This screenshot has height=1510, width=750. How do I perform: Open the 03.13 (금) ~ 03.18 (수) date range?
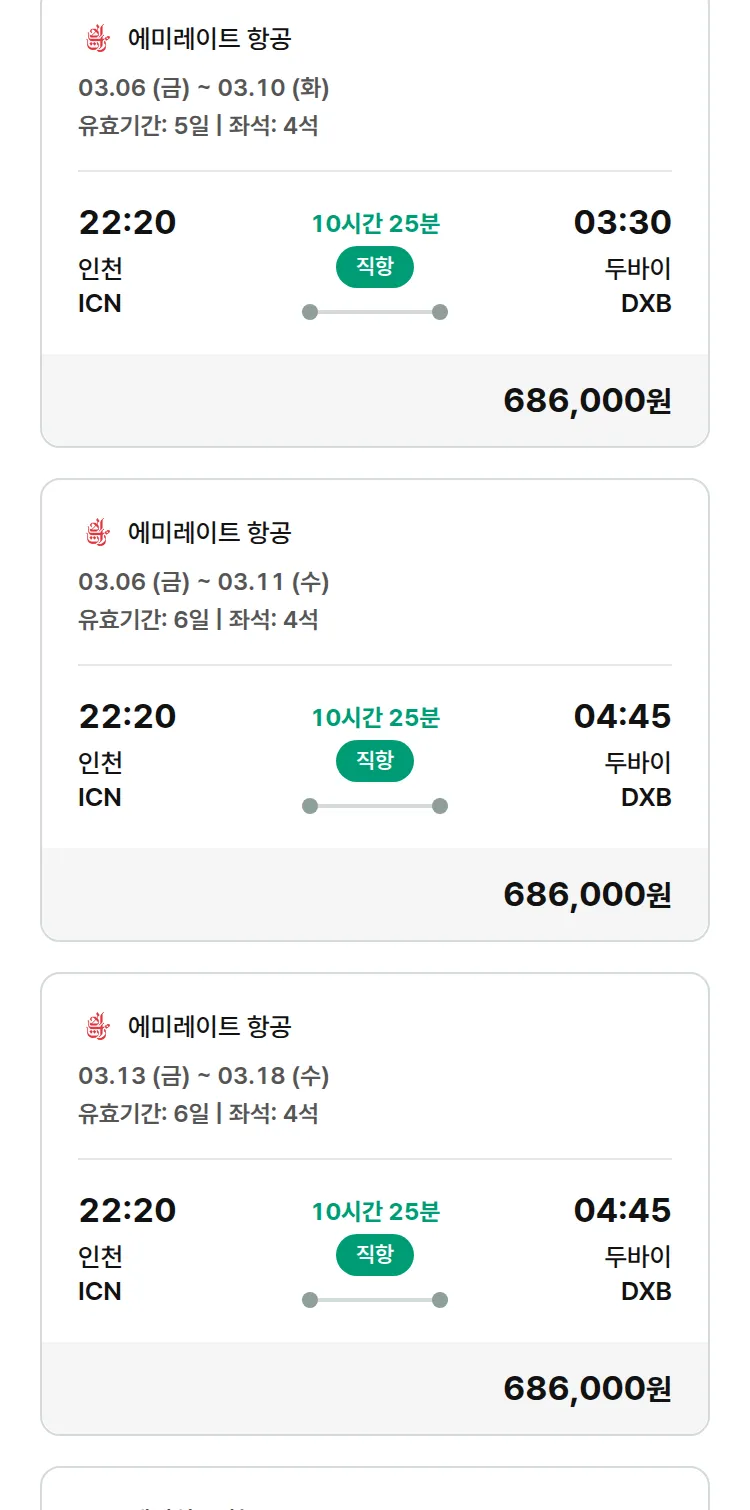pyautogui.click(x=204, y=1075)
